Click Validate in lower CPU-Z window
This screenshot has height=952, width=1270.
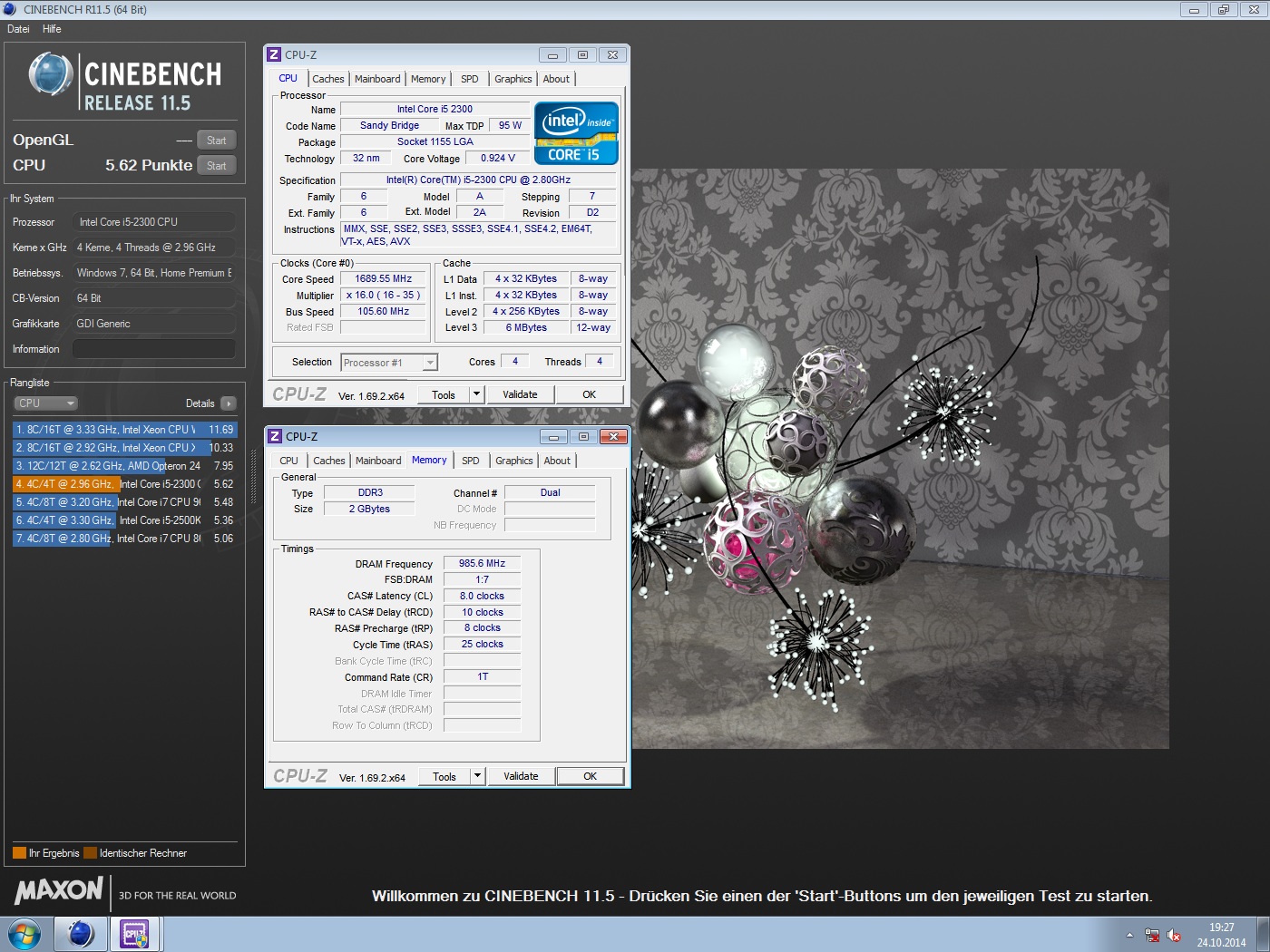(521, 776)
